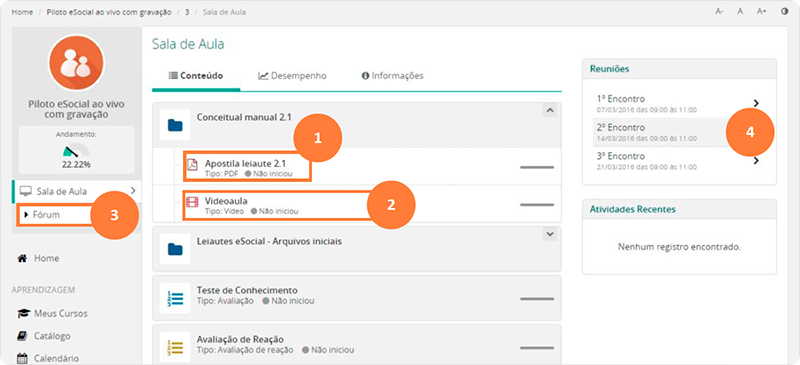
Task: Switch to the Desempenho tab
Action: [x=292, y=76]
